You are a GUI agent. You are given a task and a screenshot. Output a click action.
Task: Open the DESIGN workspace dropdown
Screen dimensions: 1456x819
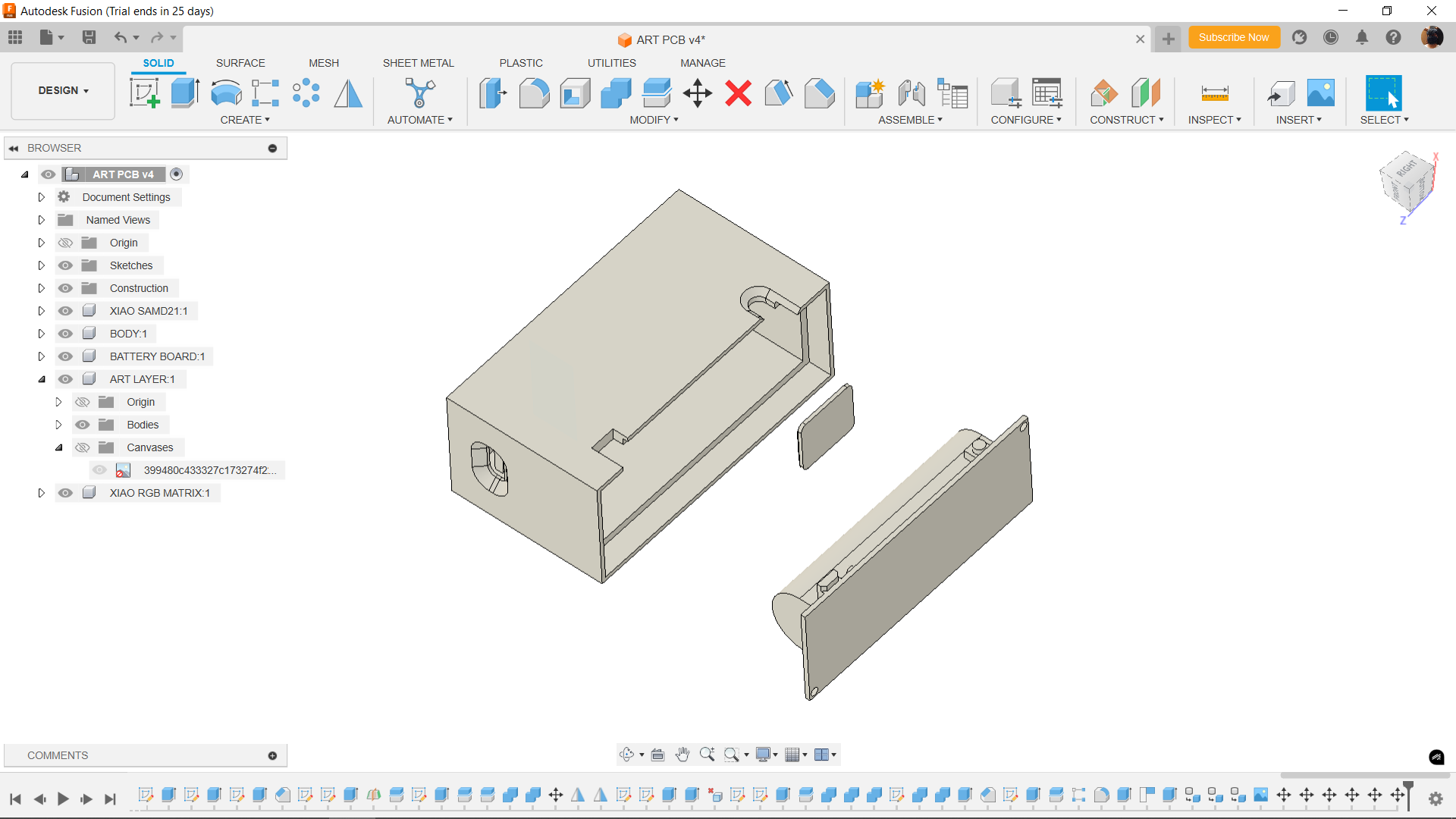(64, 90)
